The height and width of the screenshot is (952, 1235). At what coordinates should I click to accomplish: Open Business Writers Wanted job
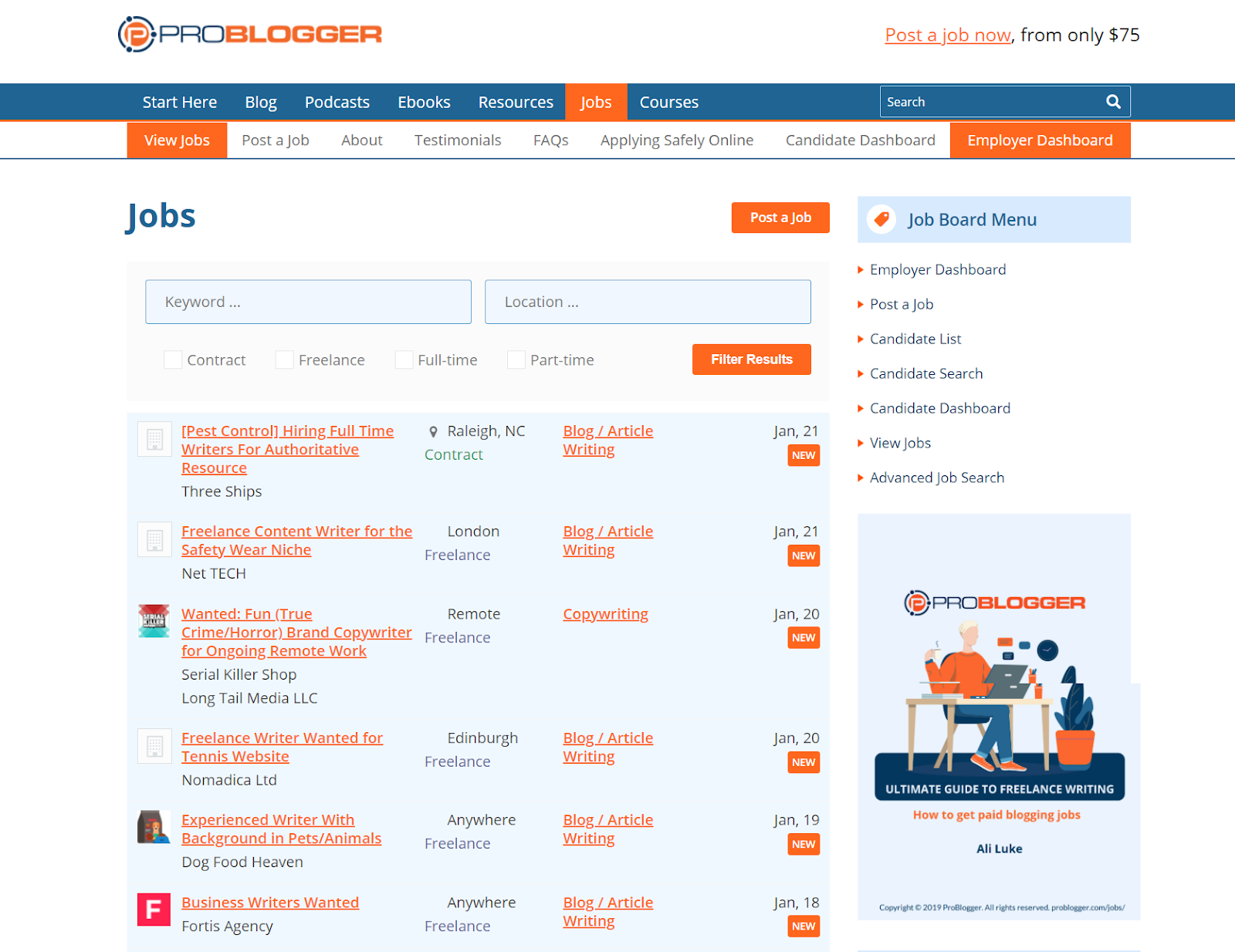pyautogui.click(x=270, y=903)
